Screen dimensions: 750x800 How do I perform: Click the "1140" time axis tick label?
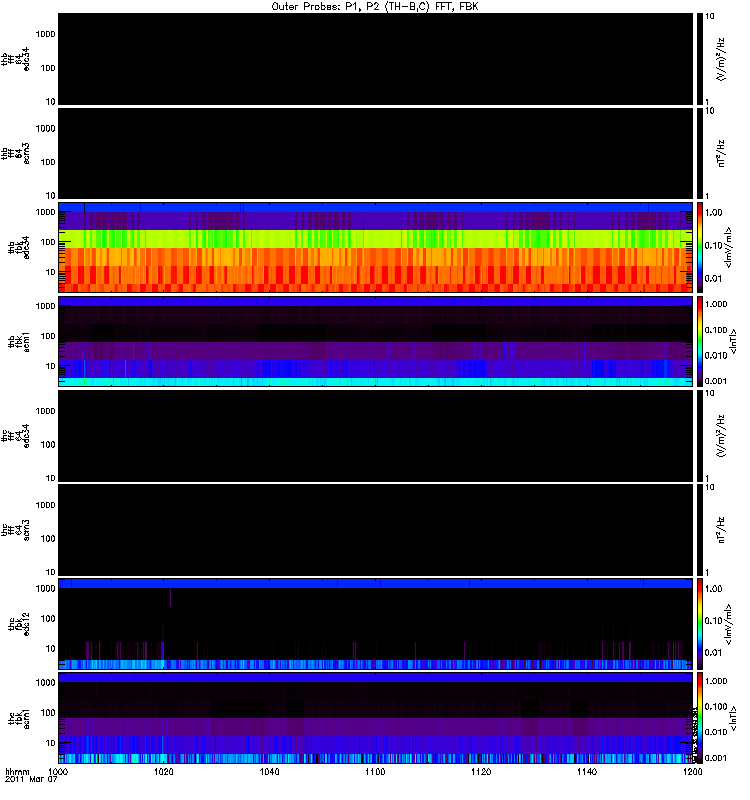(587, 772)
